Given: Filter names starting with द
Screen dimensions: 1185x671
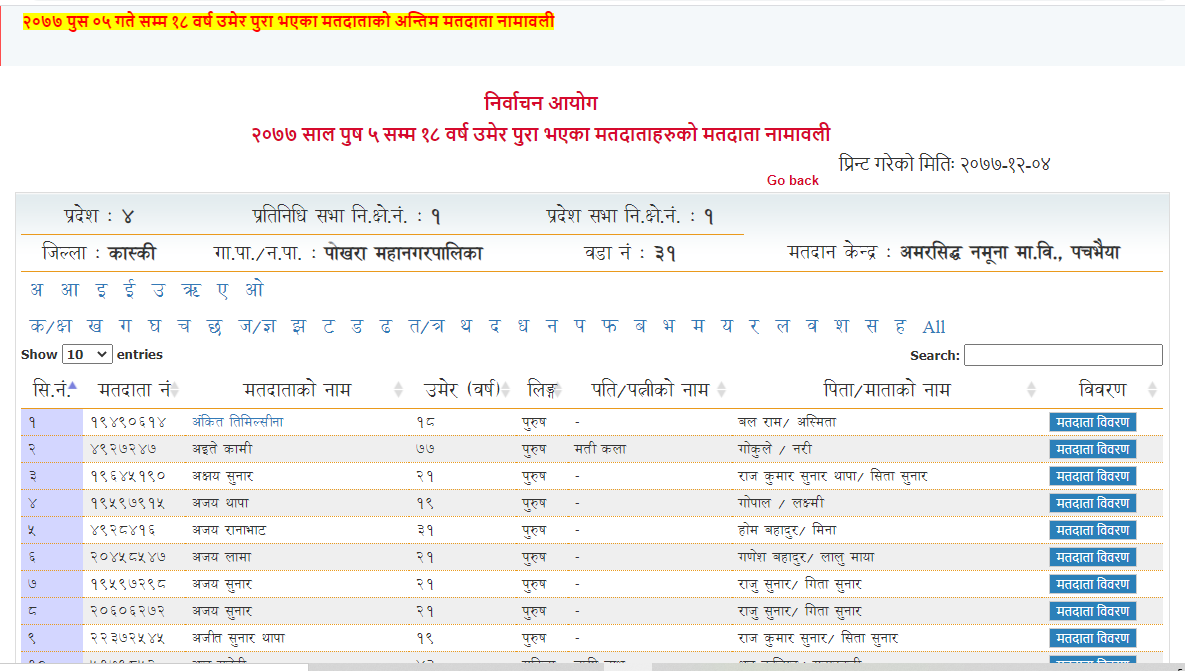Looking at the screenshot, I should tap(494, 326).
